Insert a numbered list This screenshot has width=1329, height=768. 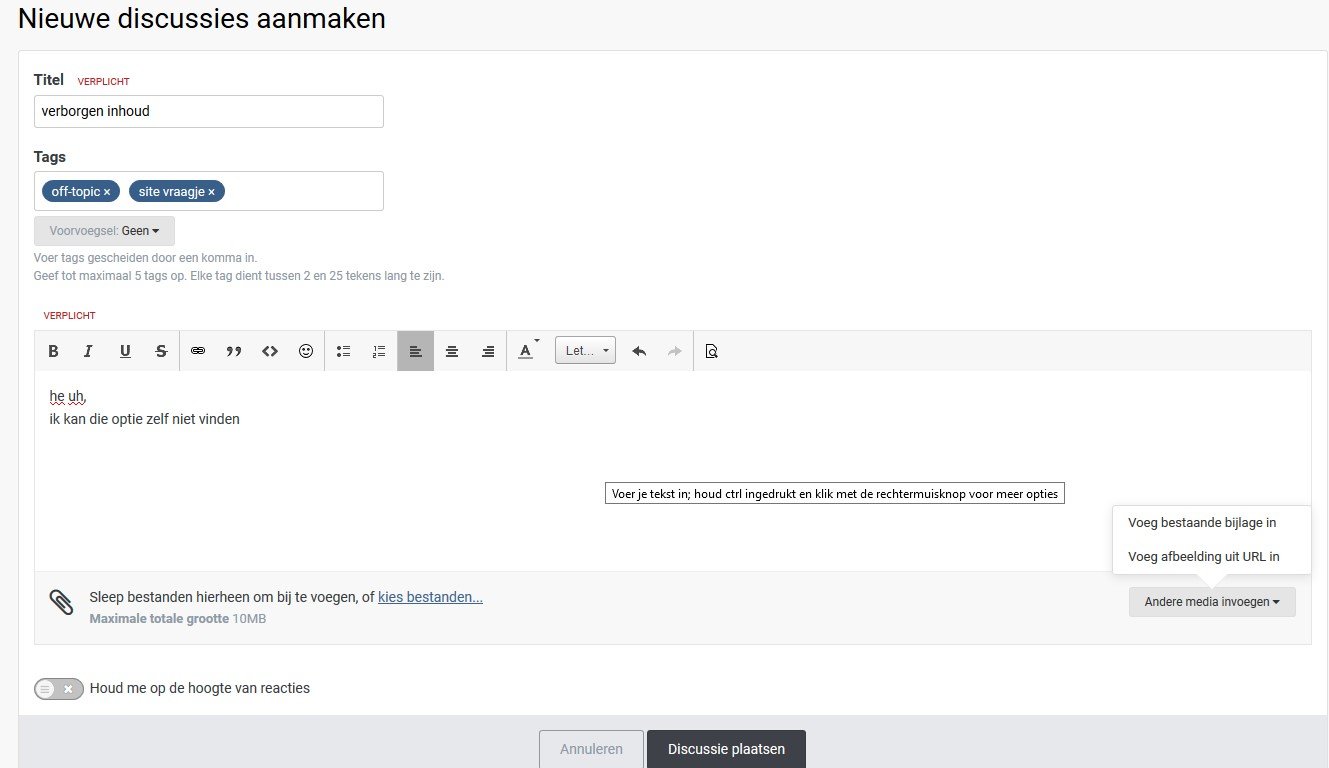379,351
